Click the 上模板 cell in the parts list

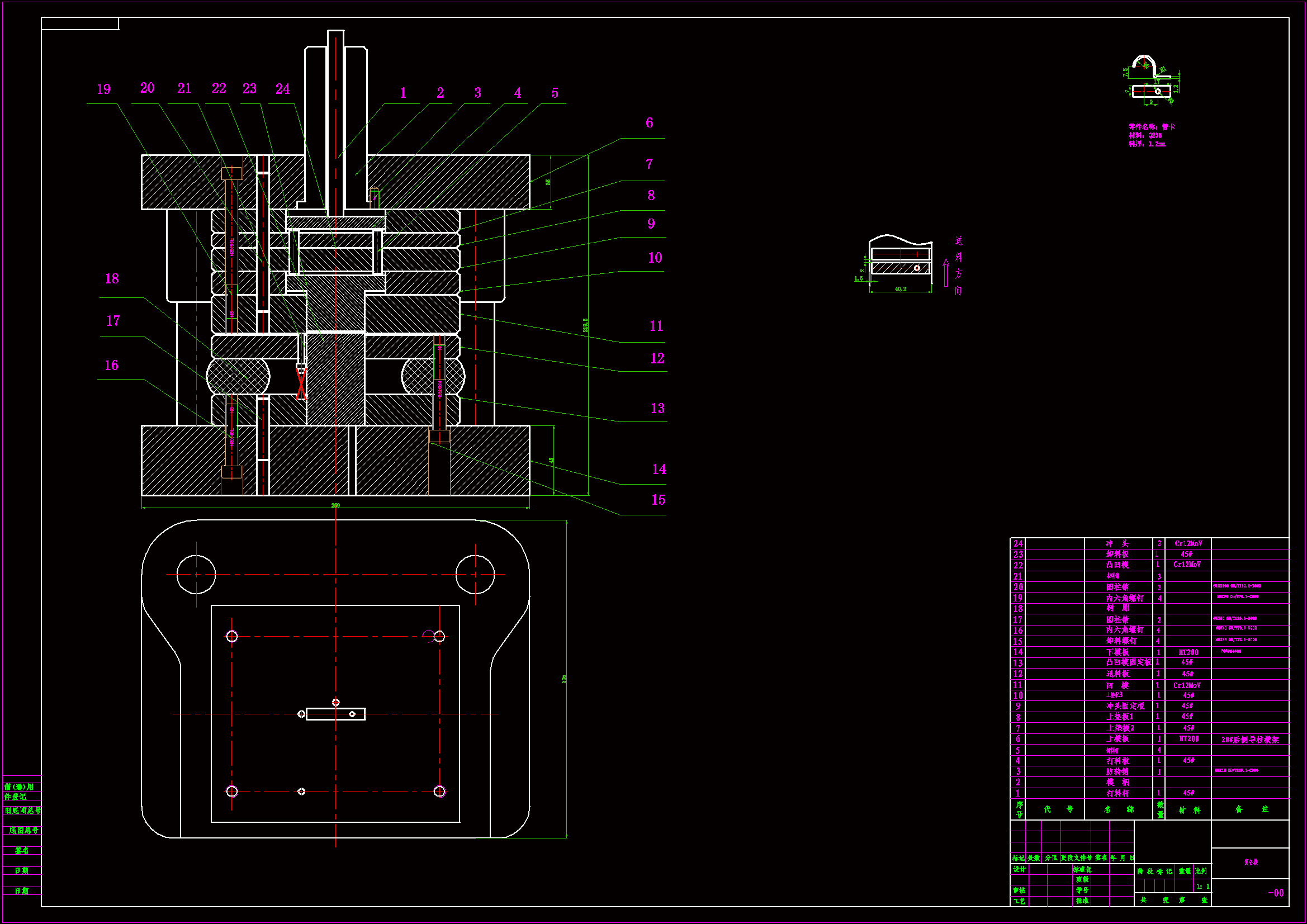pos(1117,739)
